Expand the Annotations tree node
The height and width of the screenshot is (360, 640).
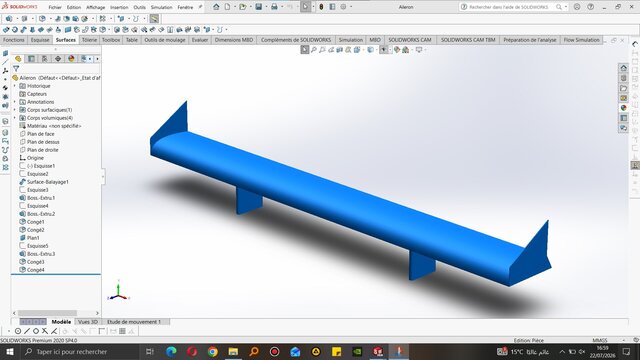coord(15,102)
